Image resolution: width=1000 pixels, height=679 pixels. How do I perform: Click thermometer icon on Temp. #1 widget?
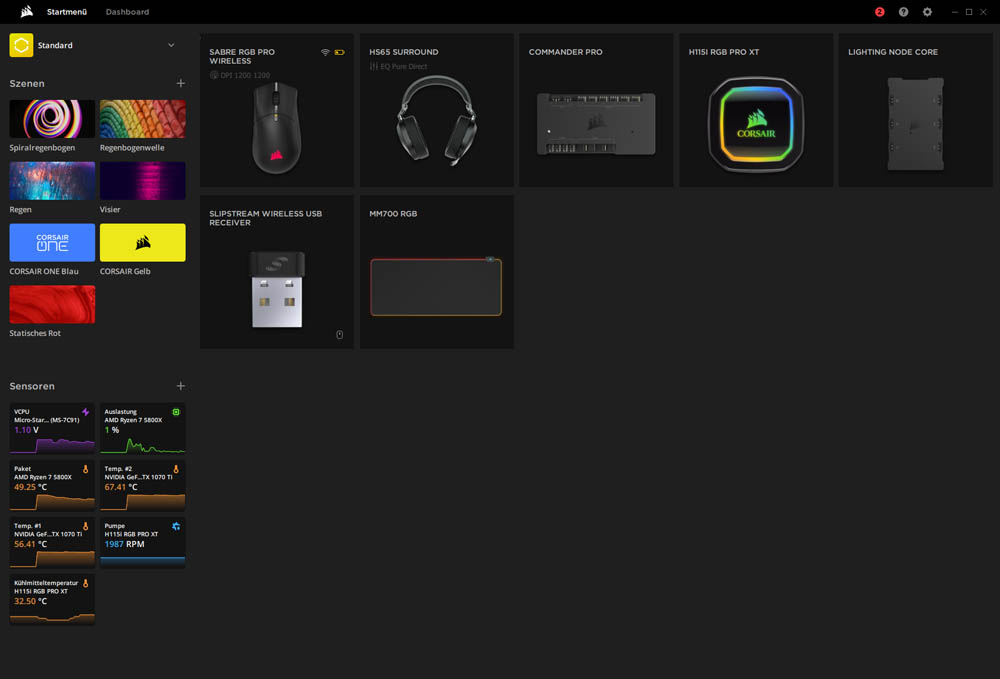(85, 526)
